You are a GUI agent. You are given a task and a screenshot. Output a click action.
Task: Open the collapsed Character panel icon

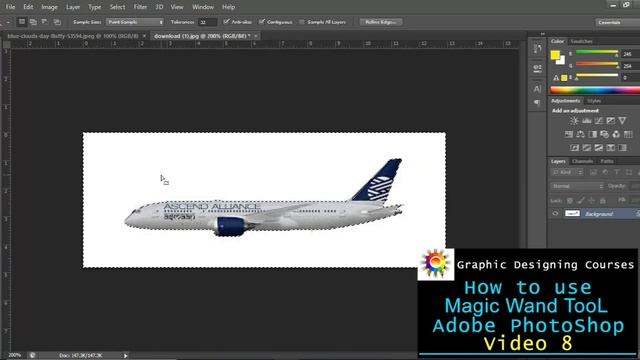(537, 89)
